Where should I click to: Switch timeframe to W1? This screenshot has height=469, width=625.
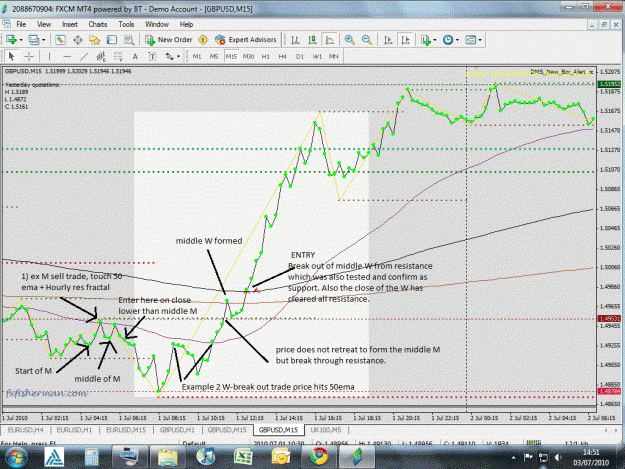317,57
